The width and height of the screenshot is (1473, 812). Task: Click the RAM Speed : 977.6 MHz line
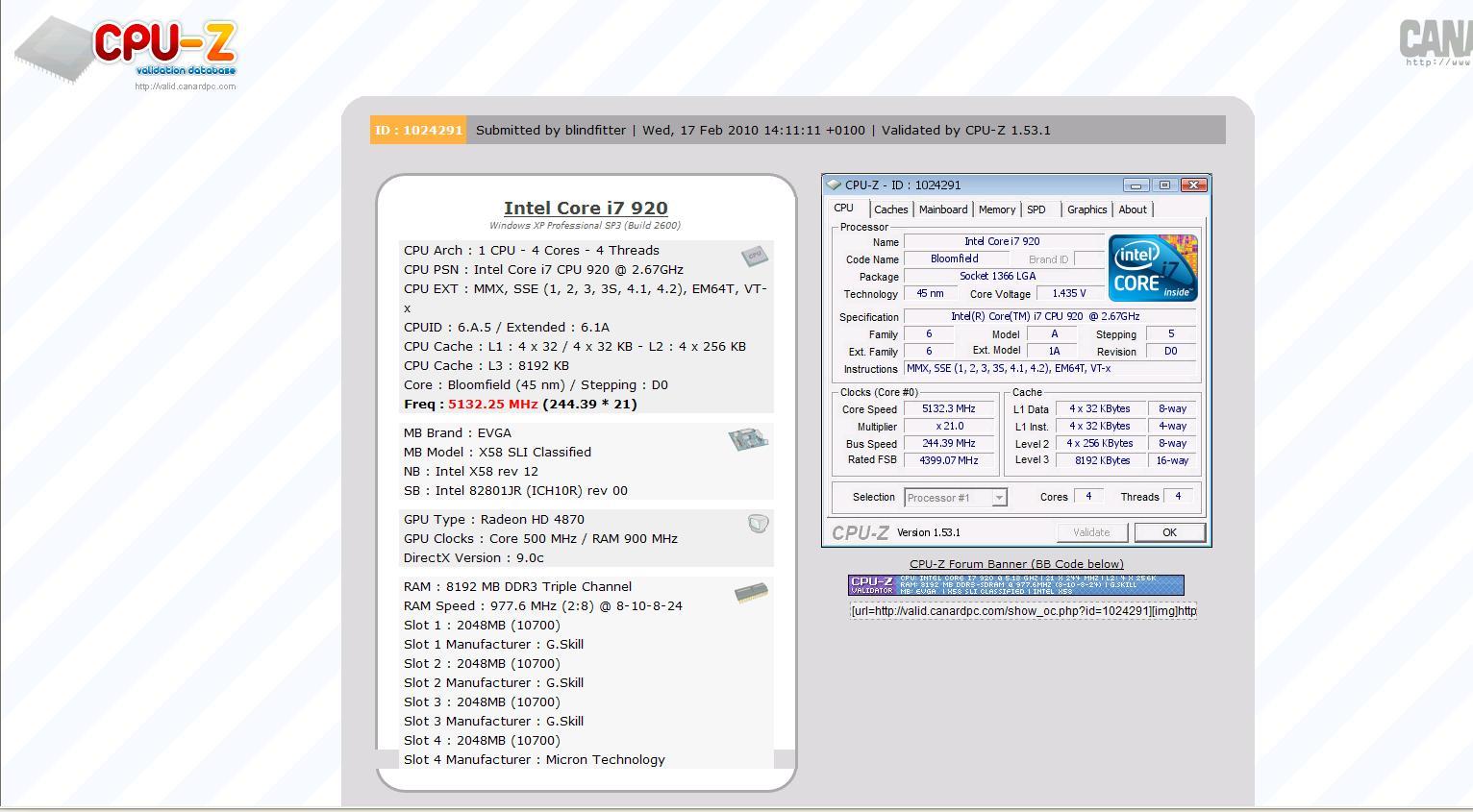tap(543, 606)
